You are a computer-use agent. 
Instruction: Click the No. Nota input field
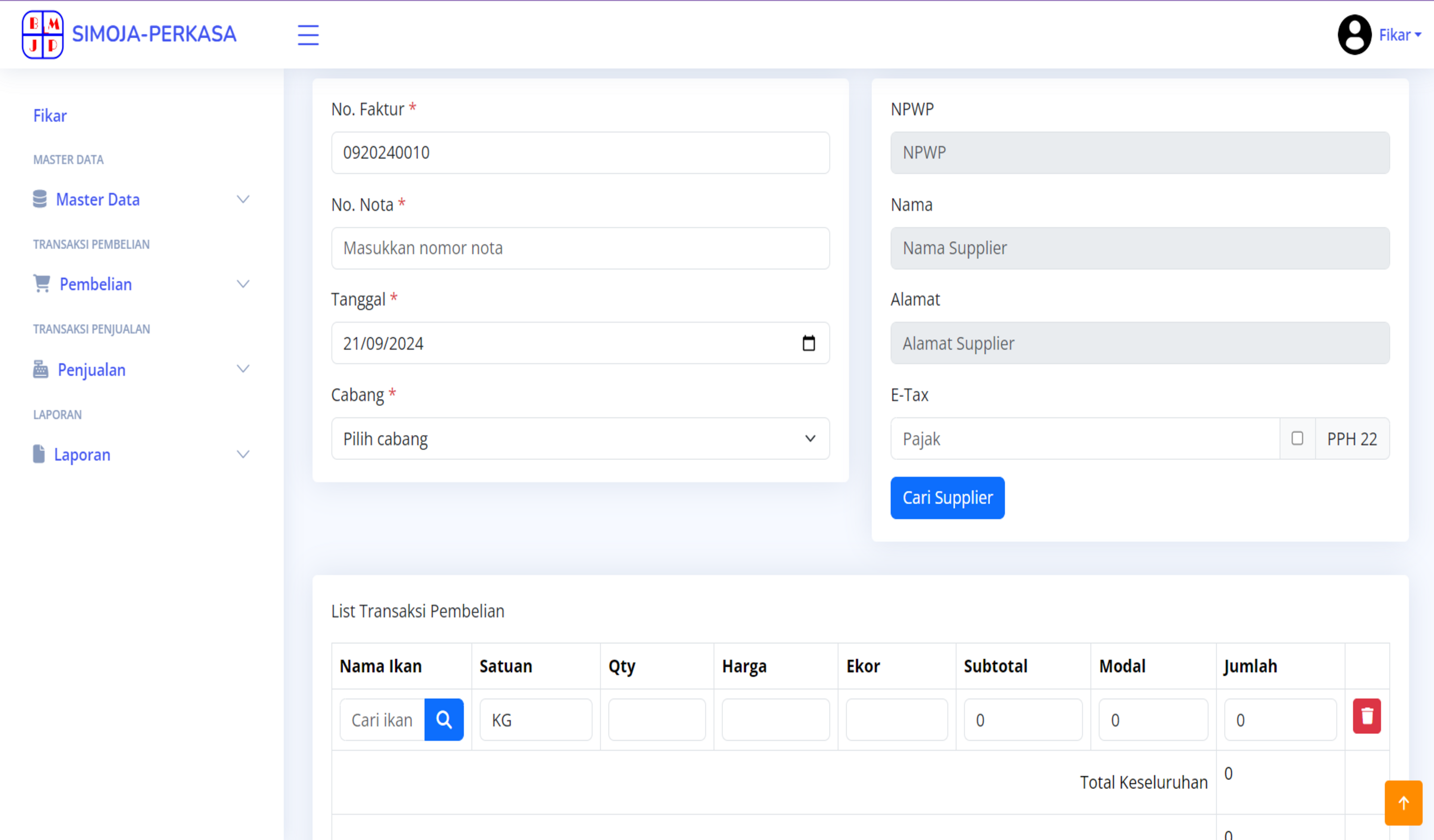coord(580,248)
